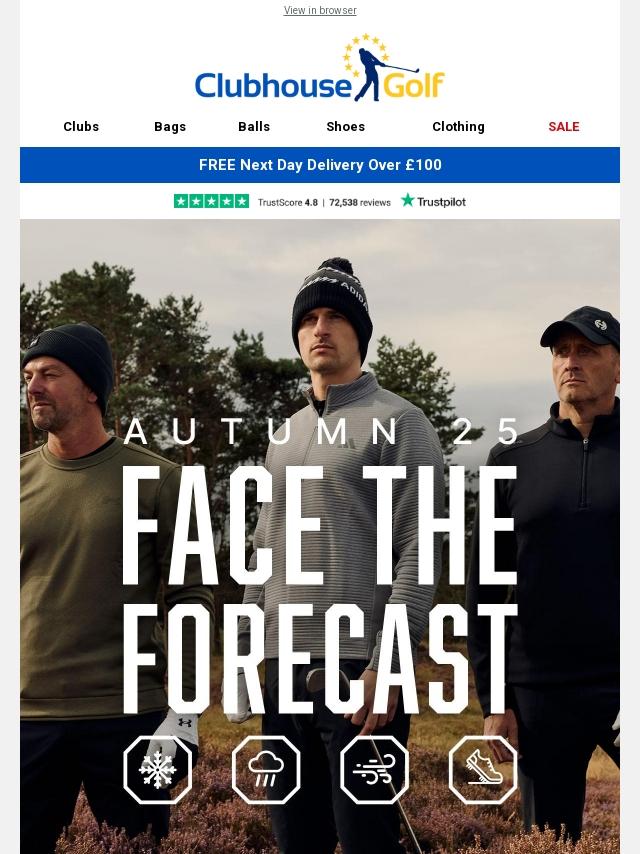
Task: Click the FACE THE FORECAST headline
Action: point(319,589)
